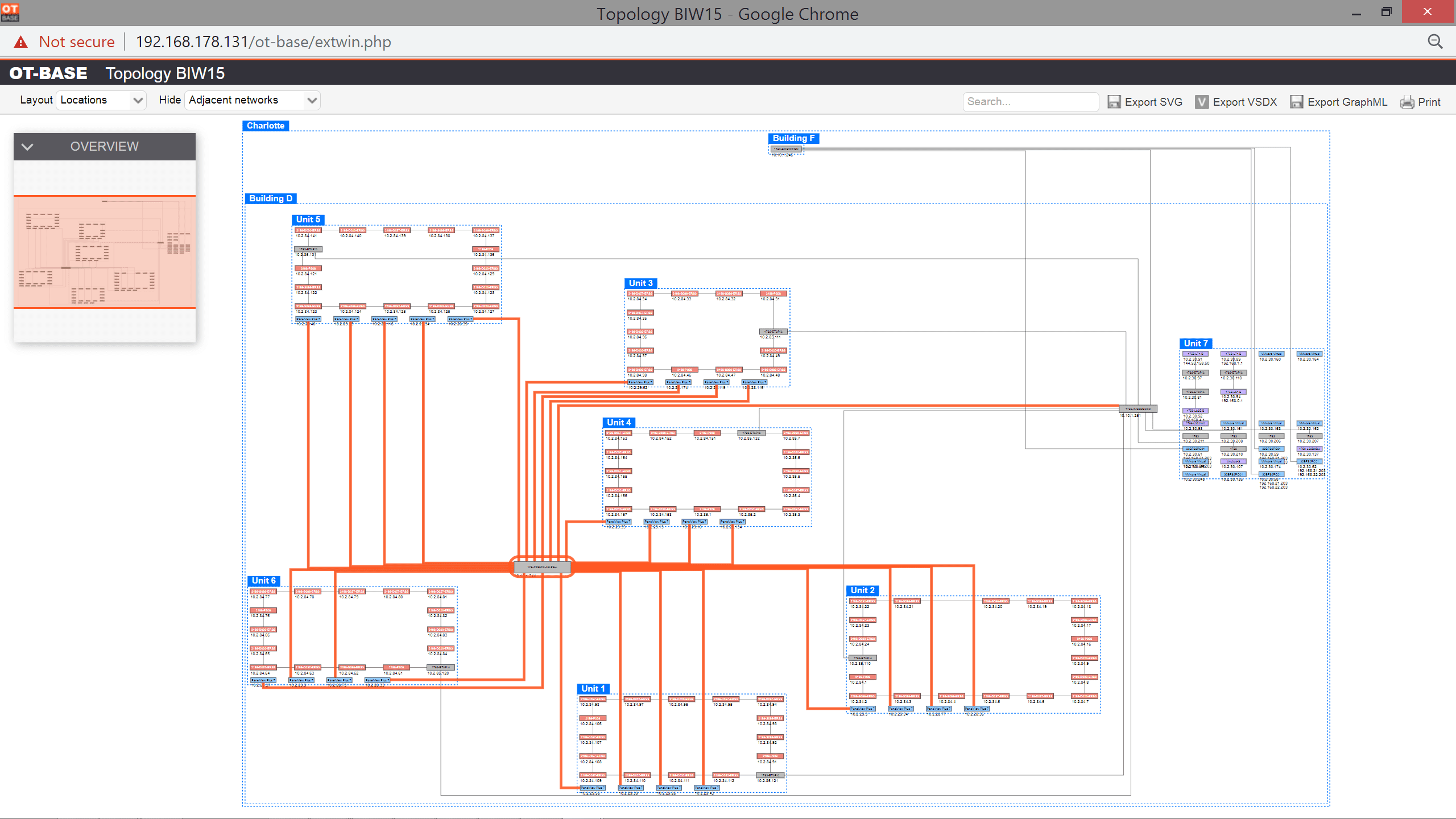Click VMware Virtual node at 10.2.30.164
Screen dimensions: 1456x819
coord(1310,354)
